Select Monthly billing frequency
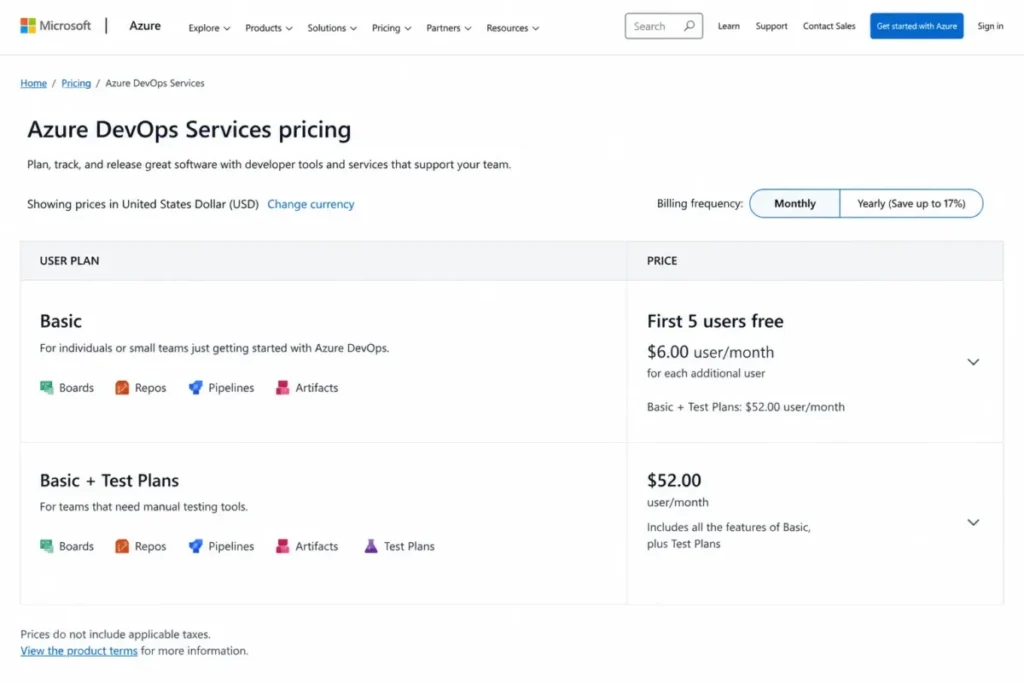1024x683 pixels. coord(795,203)
